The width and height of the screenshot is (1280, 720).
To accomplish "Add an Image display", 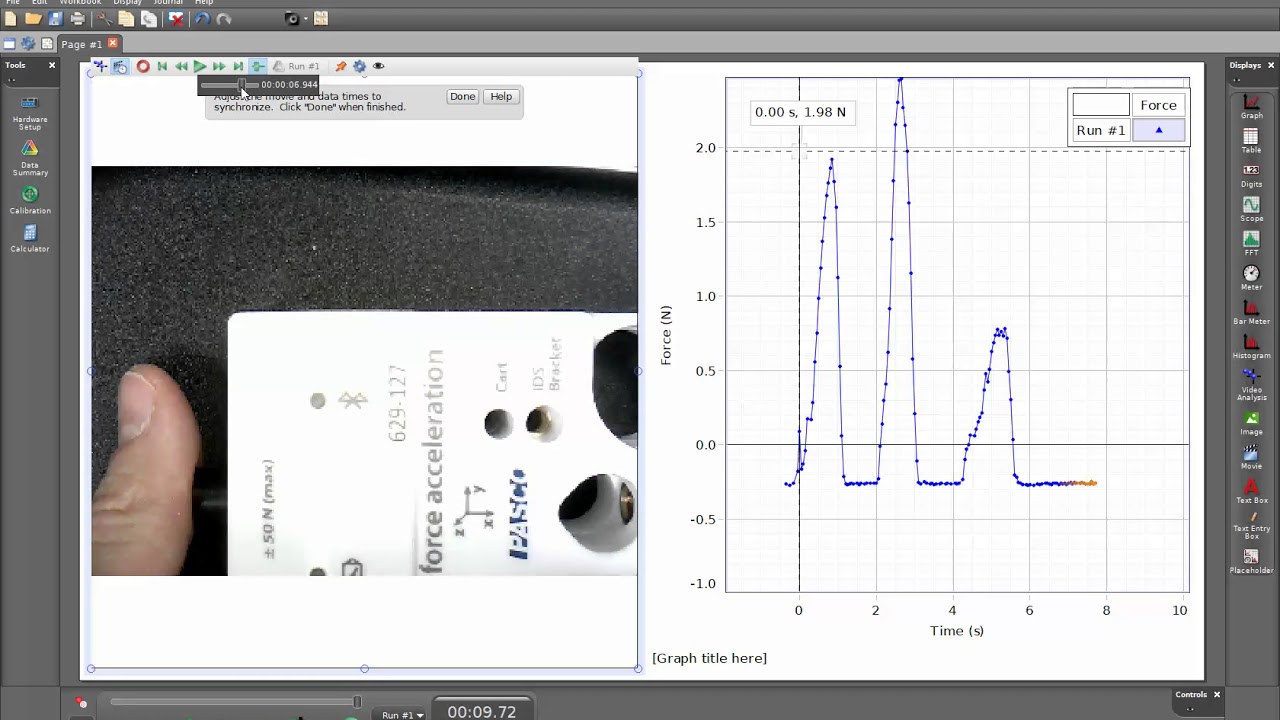I will coord(1251,422).
